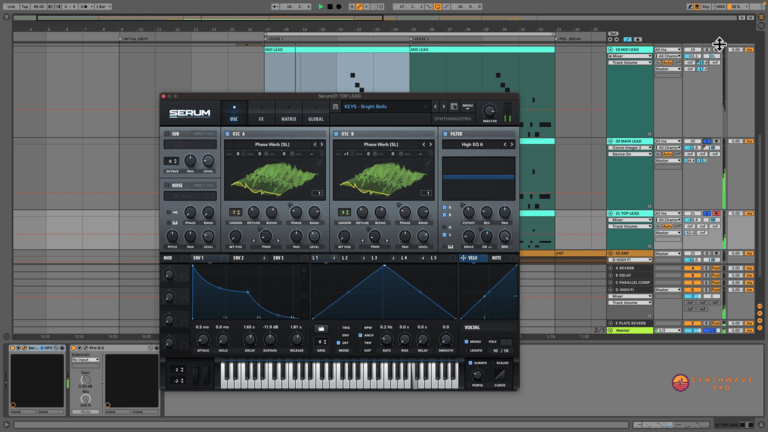
Task: Click the SUB OCTAVE stepper
Action: tap(171, 161)
